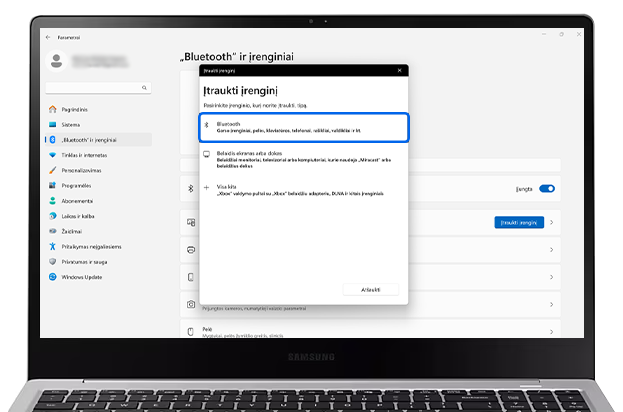Screen dimensions: 623x412
Task: Close the Įtraukti įrenginį dialog
Action: (x=399, y=71)
